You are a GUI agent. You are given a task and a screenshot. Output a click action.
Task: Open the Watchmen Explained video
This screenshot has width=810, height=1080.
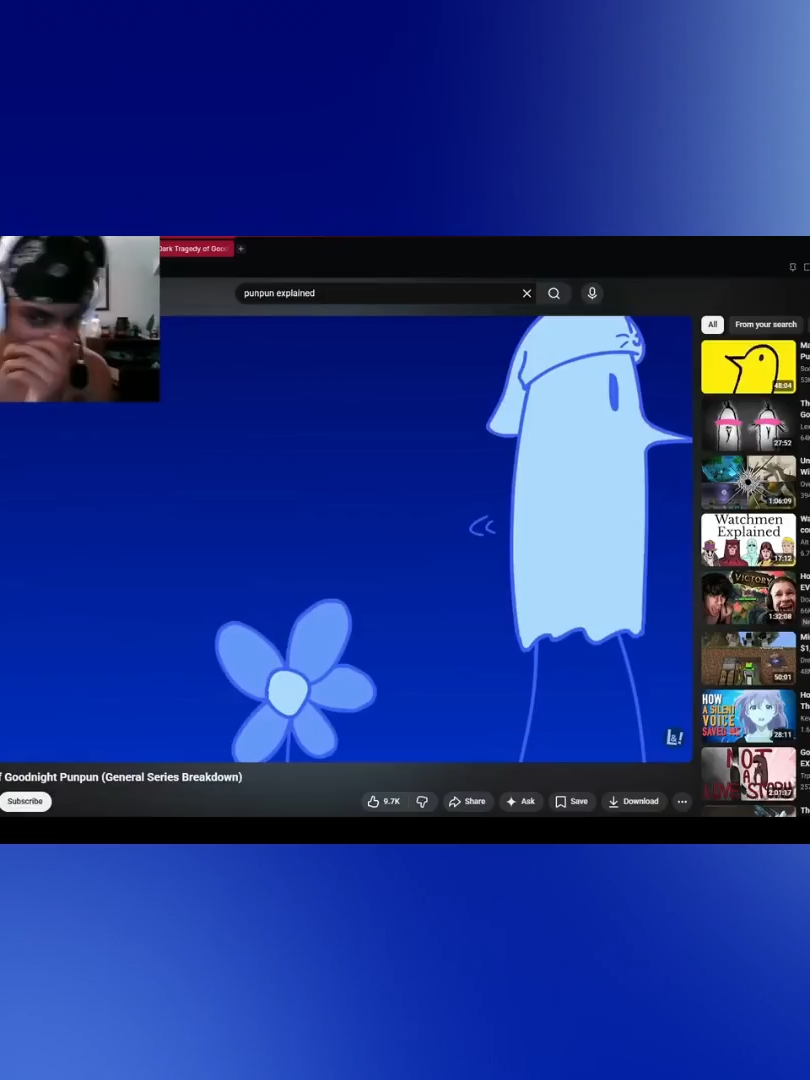(748, 539)
